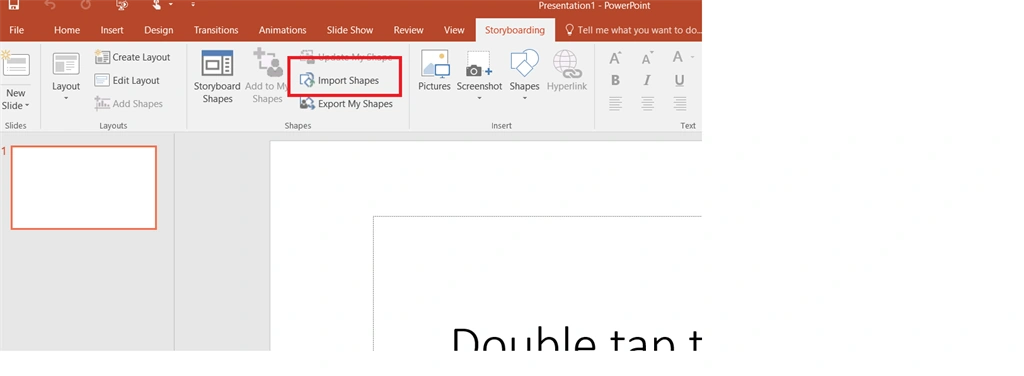Click the Import Shapes icon
Image resolution: width=1024 pixels, height=376 pixels.
point(307,80)
